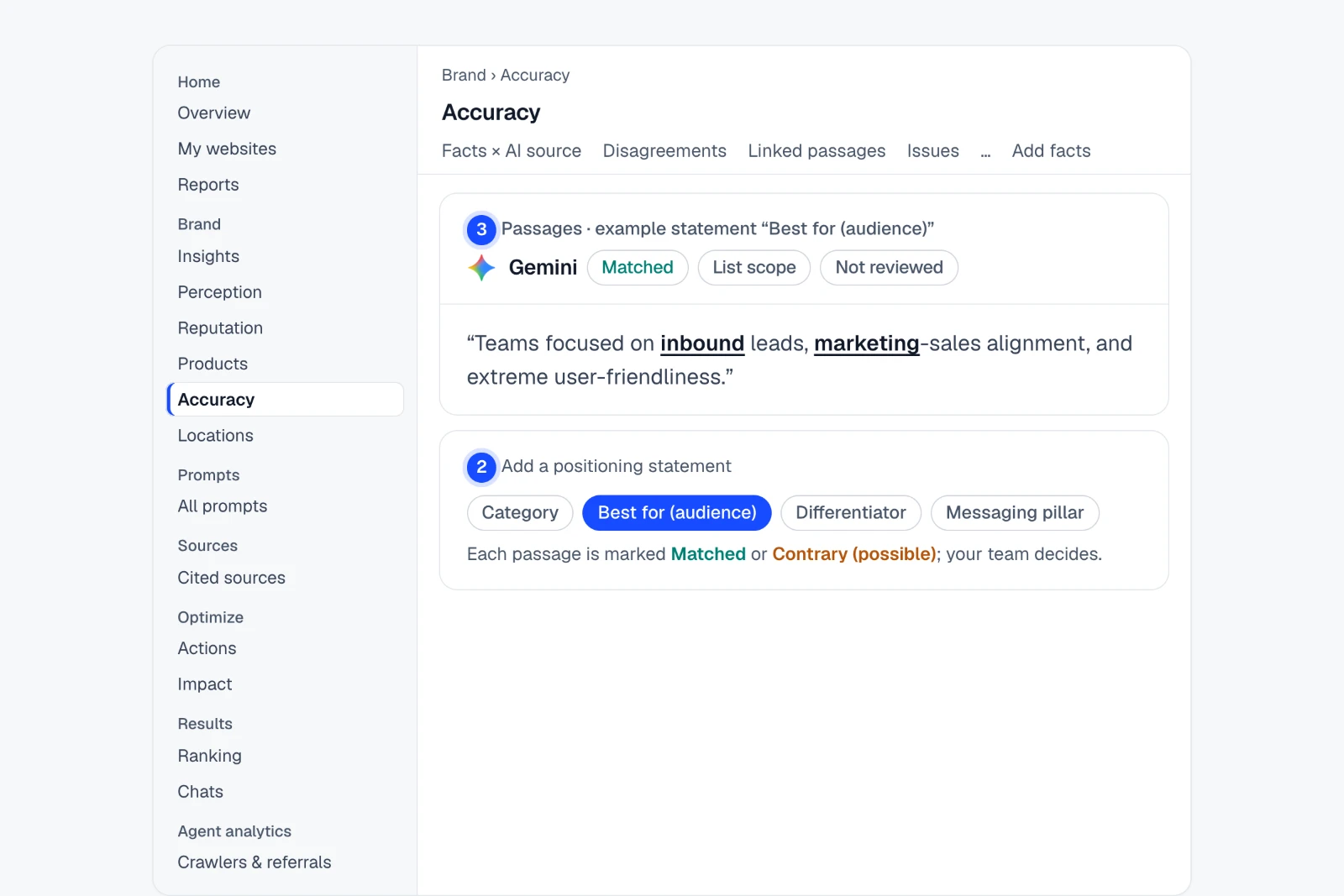Click the List scope pill
This screenshot has height=896, width=1344.
point(754,268)
